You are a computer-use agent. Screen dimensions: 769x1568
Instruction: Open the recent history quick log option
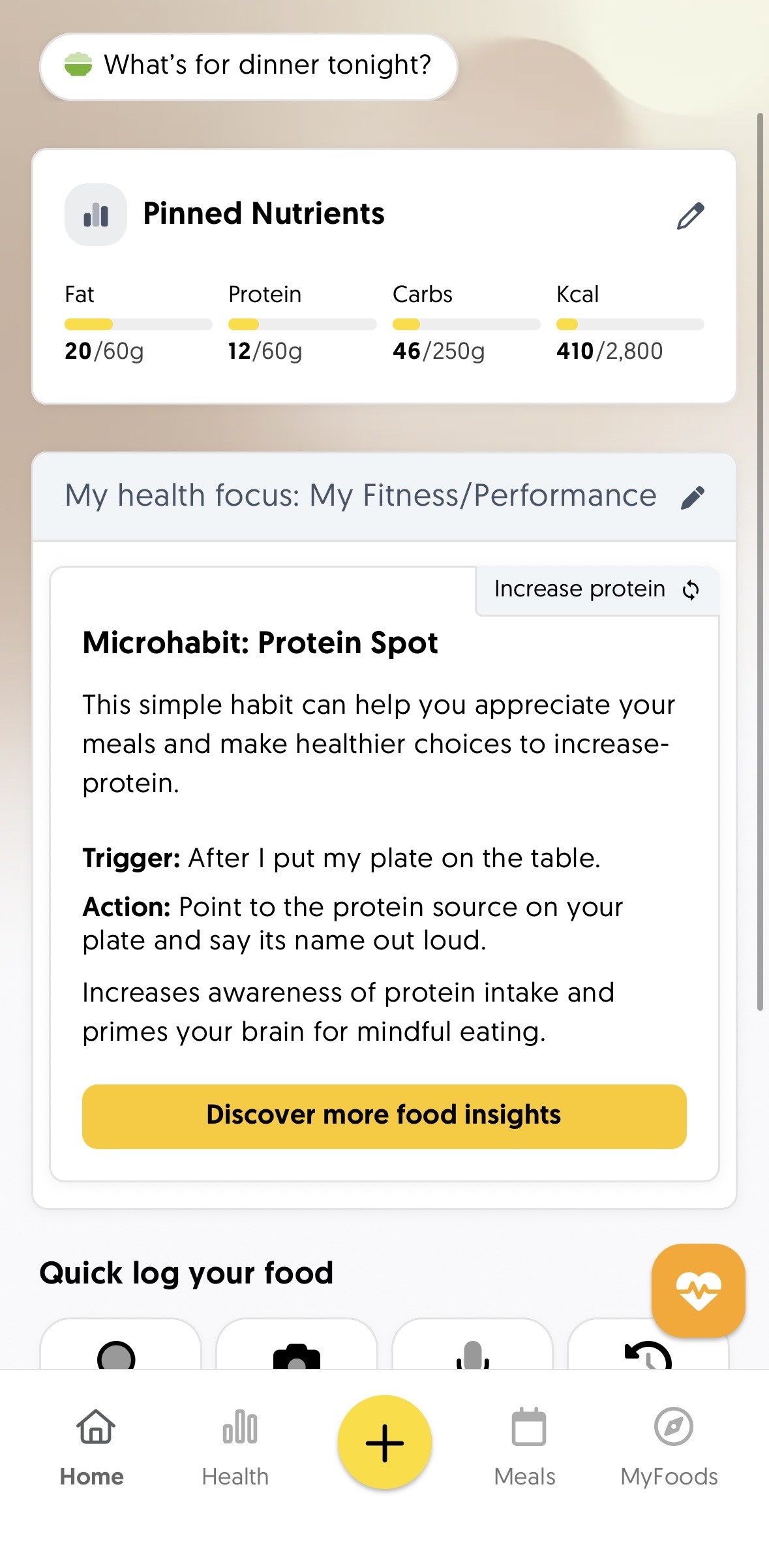[648, 1354]
